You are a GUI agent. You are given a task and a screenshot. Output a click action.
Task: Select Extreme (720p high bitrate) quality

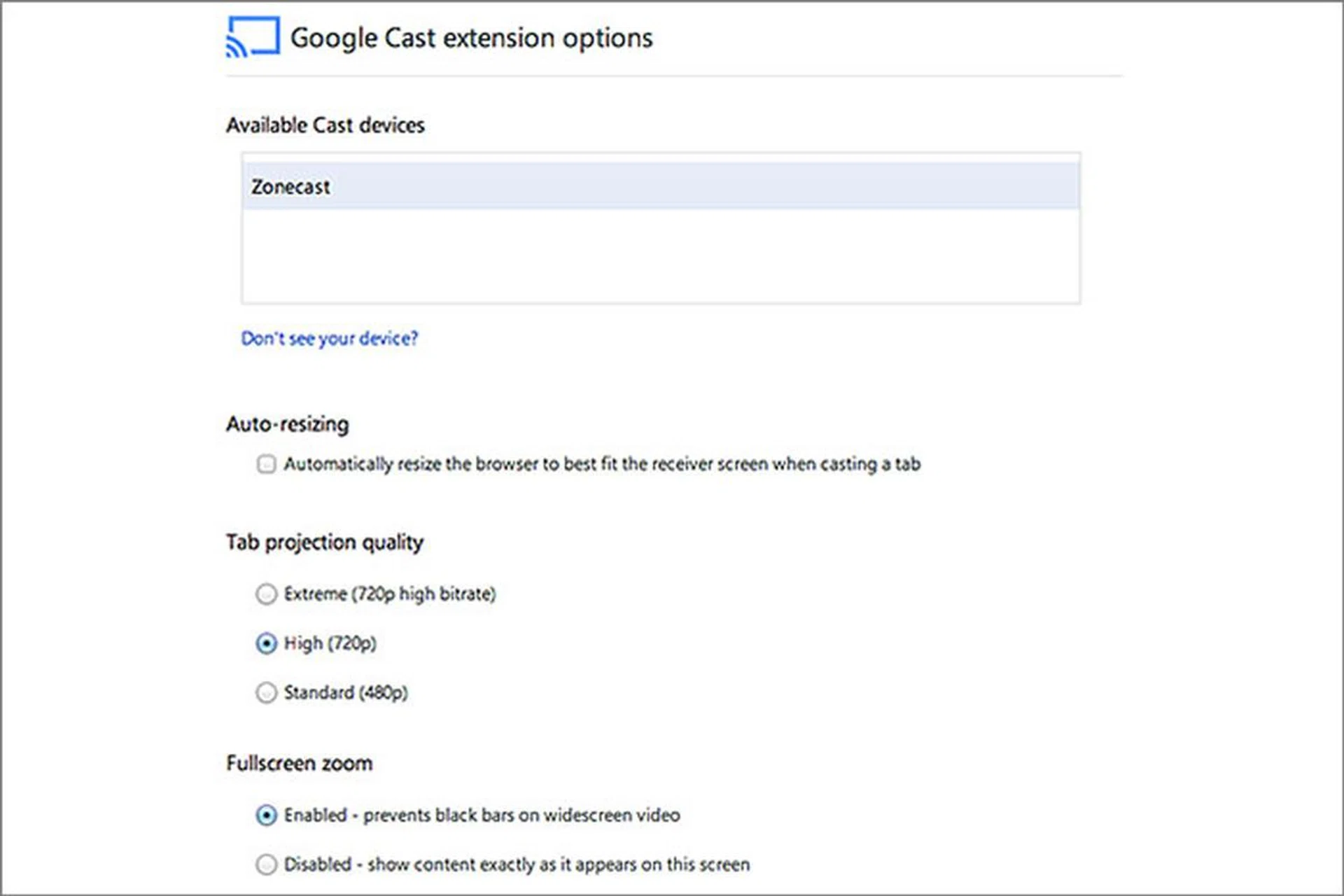[266, 594]
